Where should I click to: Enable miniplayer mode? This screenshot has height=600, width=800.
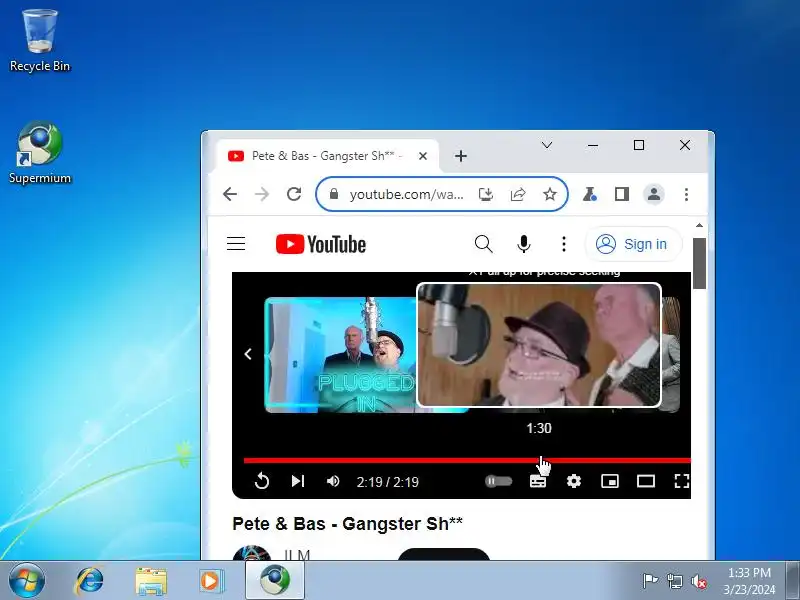point(610,481)
